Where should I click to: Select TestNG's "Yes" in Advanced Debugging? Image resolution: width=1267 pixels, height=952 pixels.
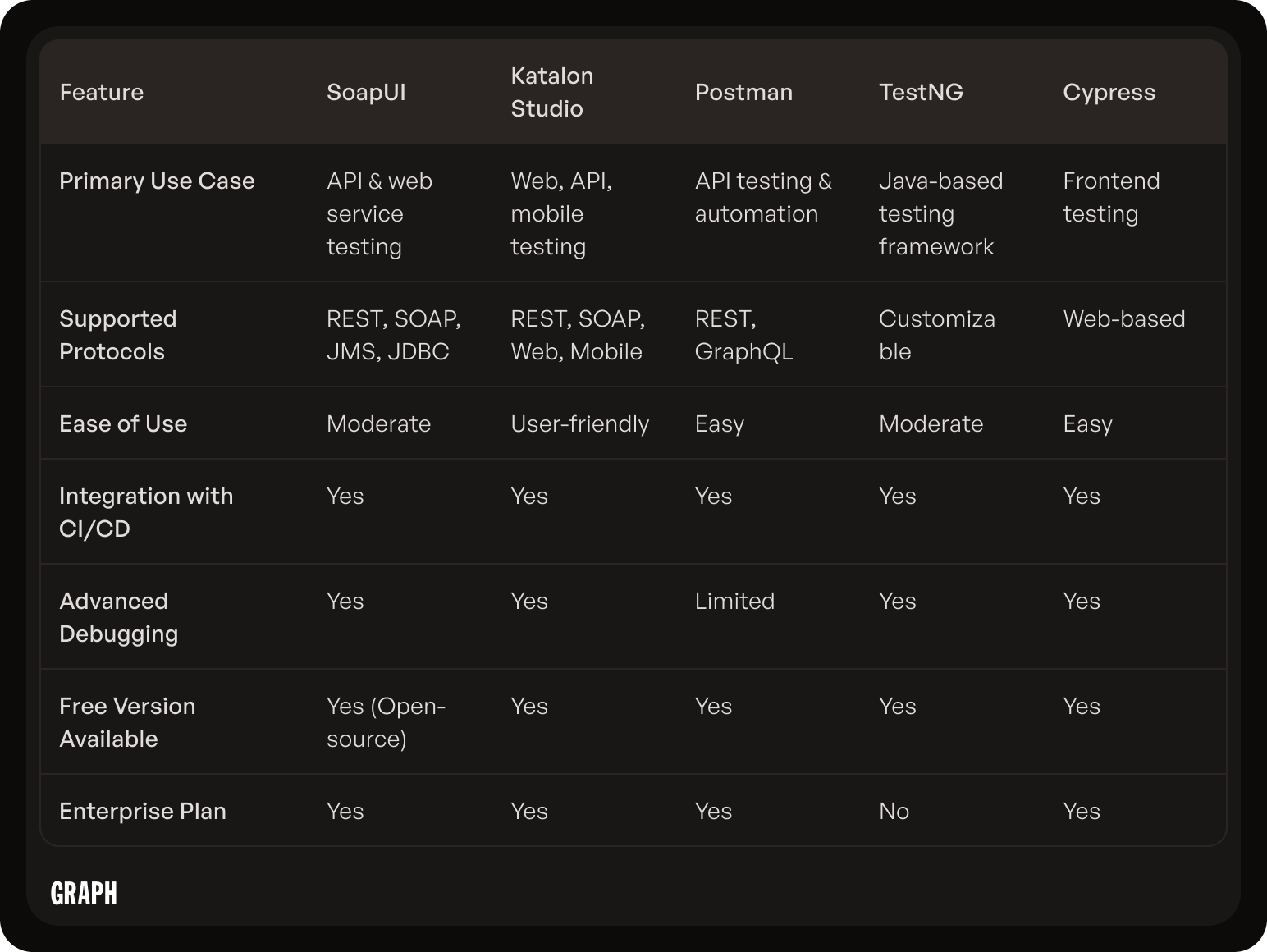click(x=897, y=601)
